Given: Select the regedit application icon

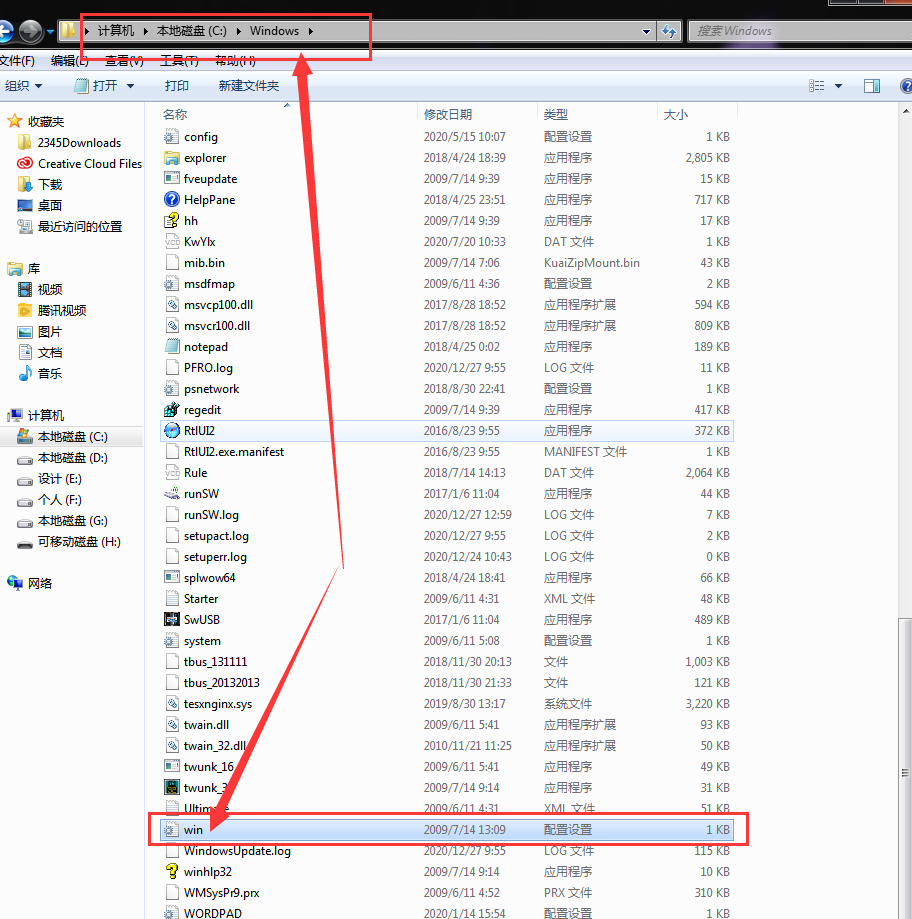Looking at the screenshot, I should click(172, 410).
